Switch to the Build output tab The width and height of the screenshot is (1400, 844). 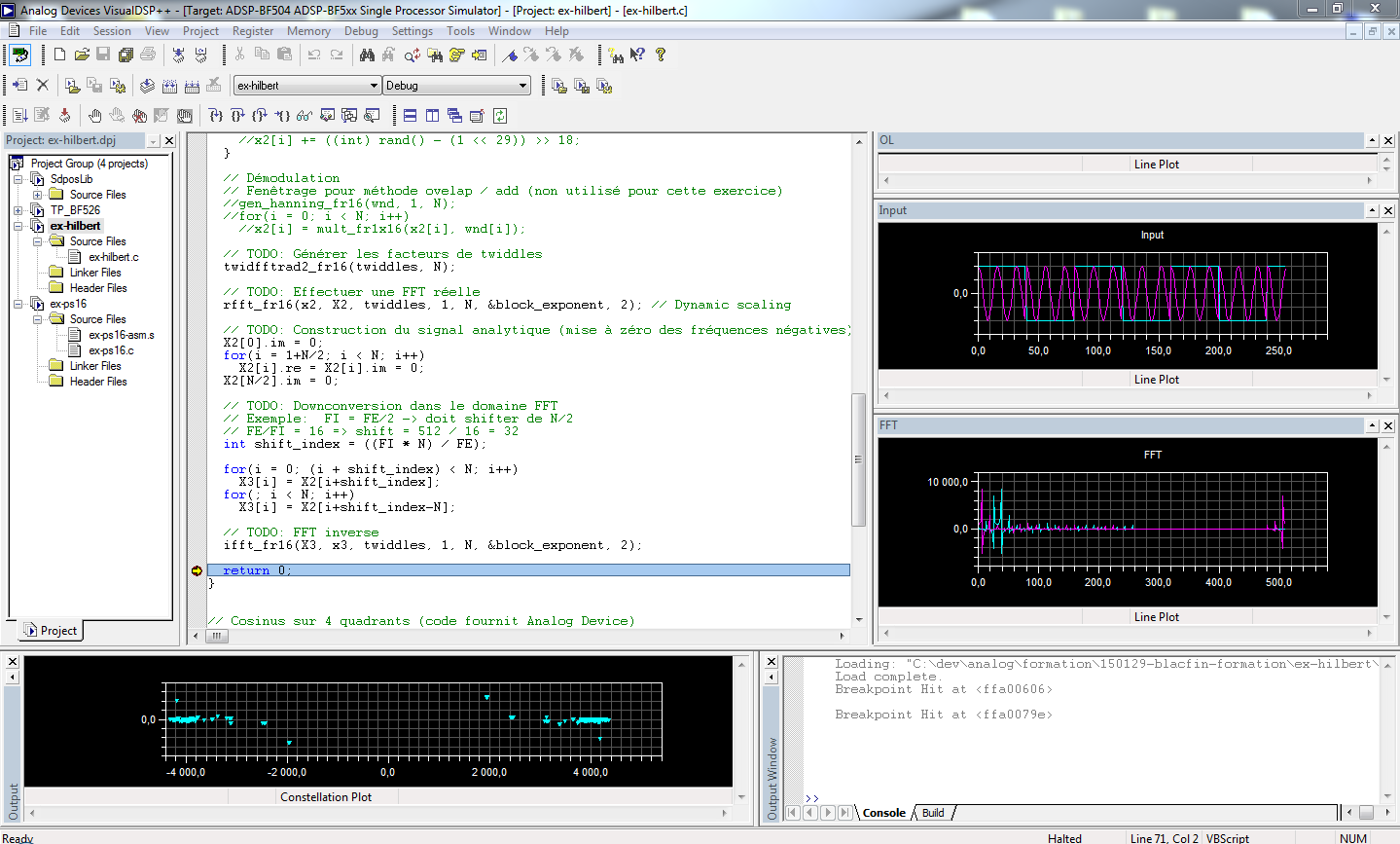tap(933, 813)
